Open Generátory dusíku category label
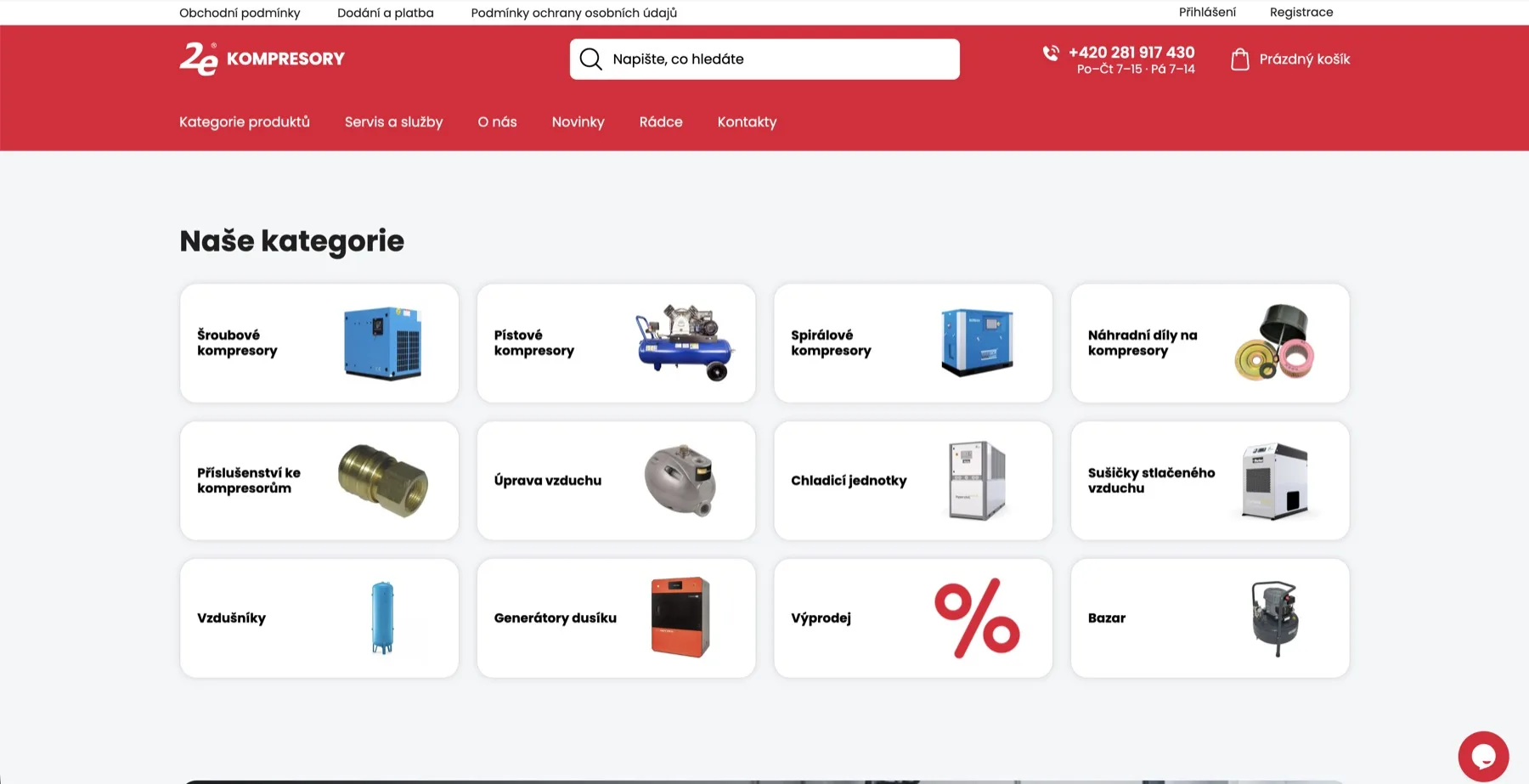The width and height of the screenshot is (1529, 784). pos(556,618)
